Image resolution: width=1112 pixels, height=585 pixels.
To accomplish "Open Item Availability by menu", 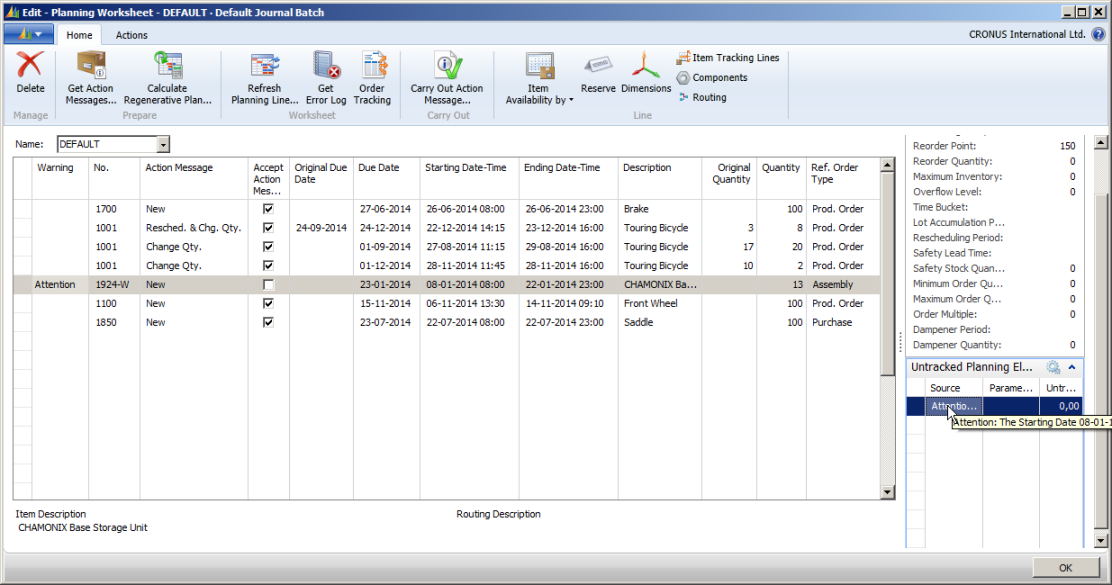I will (x=539, y=78).
